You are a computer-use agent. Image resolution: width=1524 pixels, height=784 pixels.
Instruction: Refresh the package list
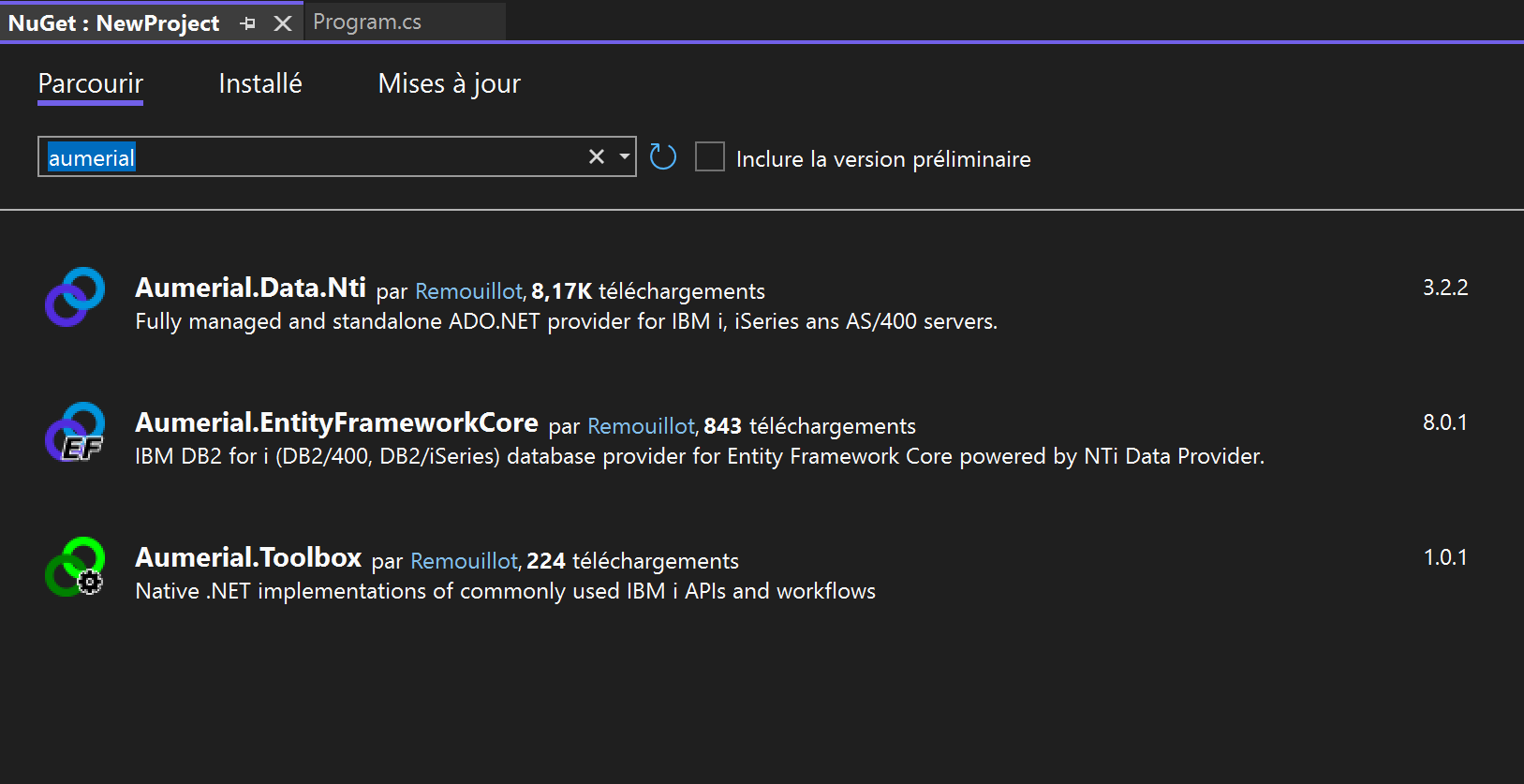coord(663,156)
